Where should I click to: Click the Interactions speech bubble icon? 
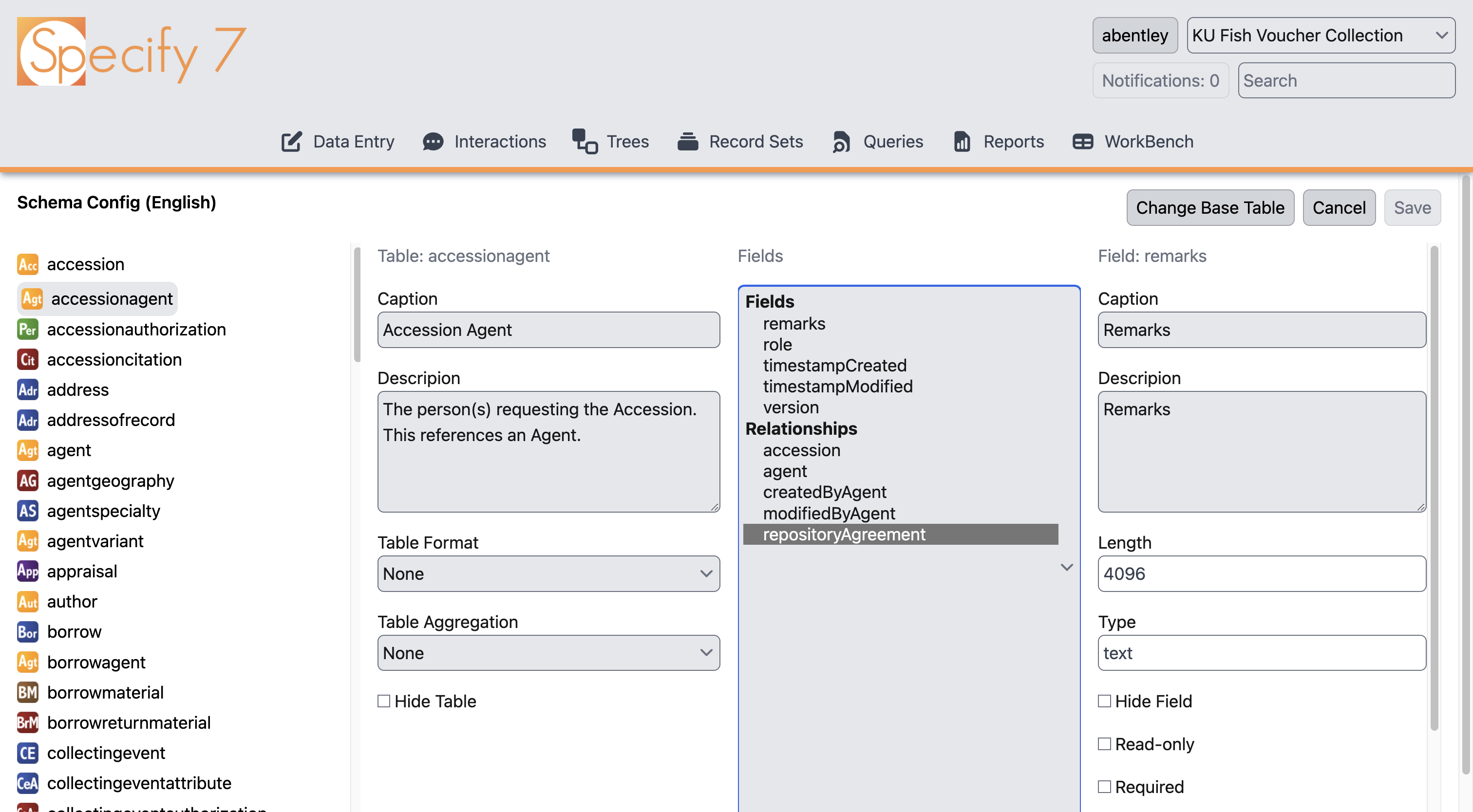coord(433,142)
